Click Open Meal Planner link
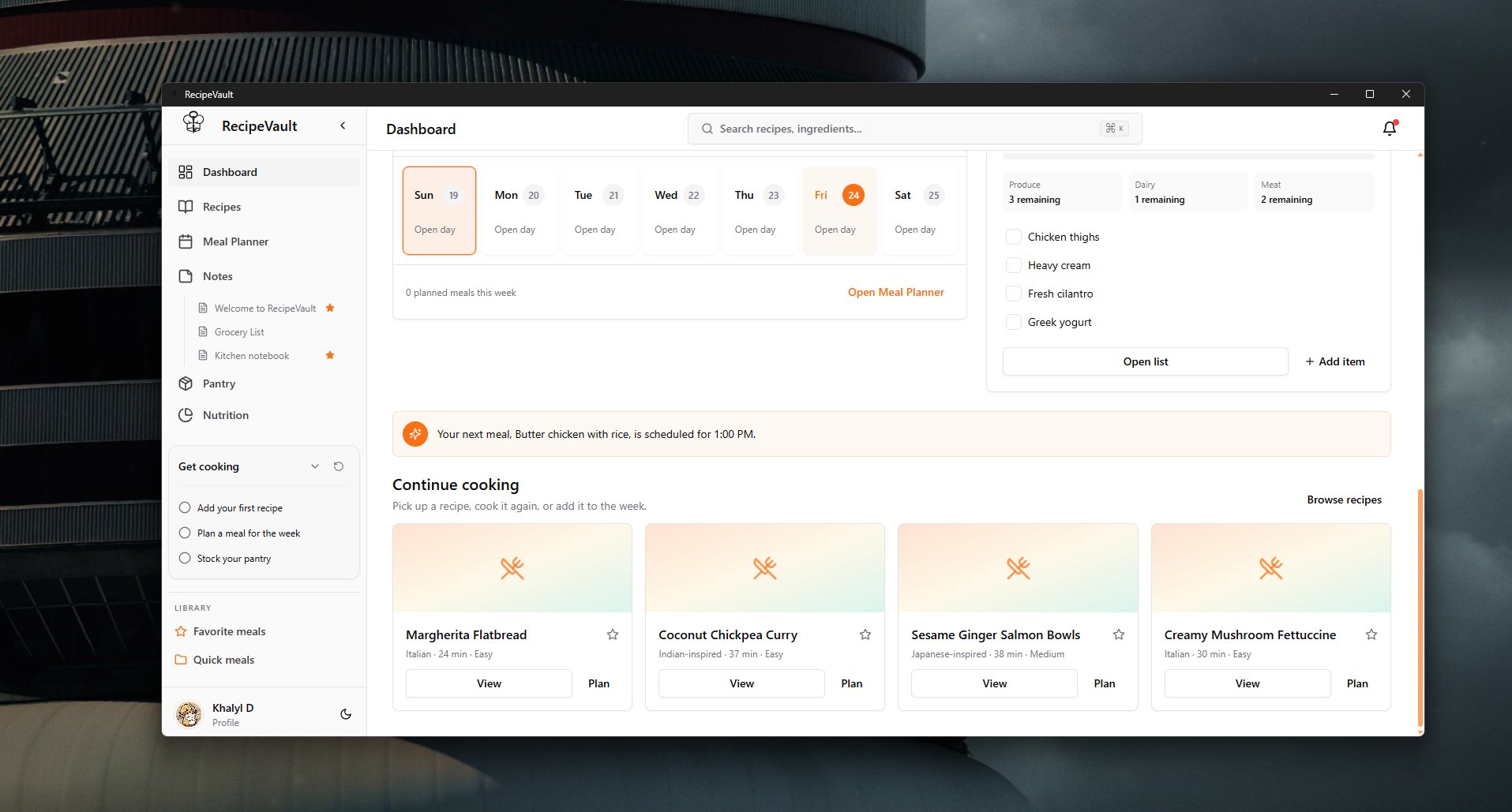This screenshot has height=812, width=1512. click(896, 292)
